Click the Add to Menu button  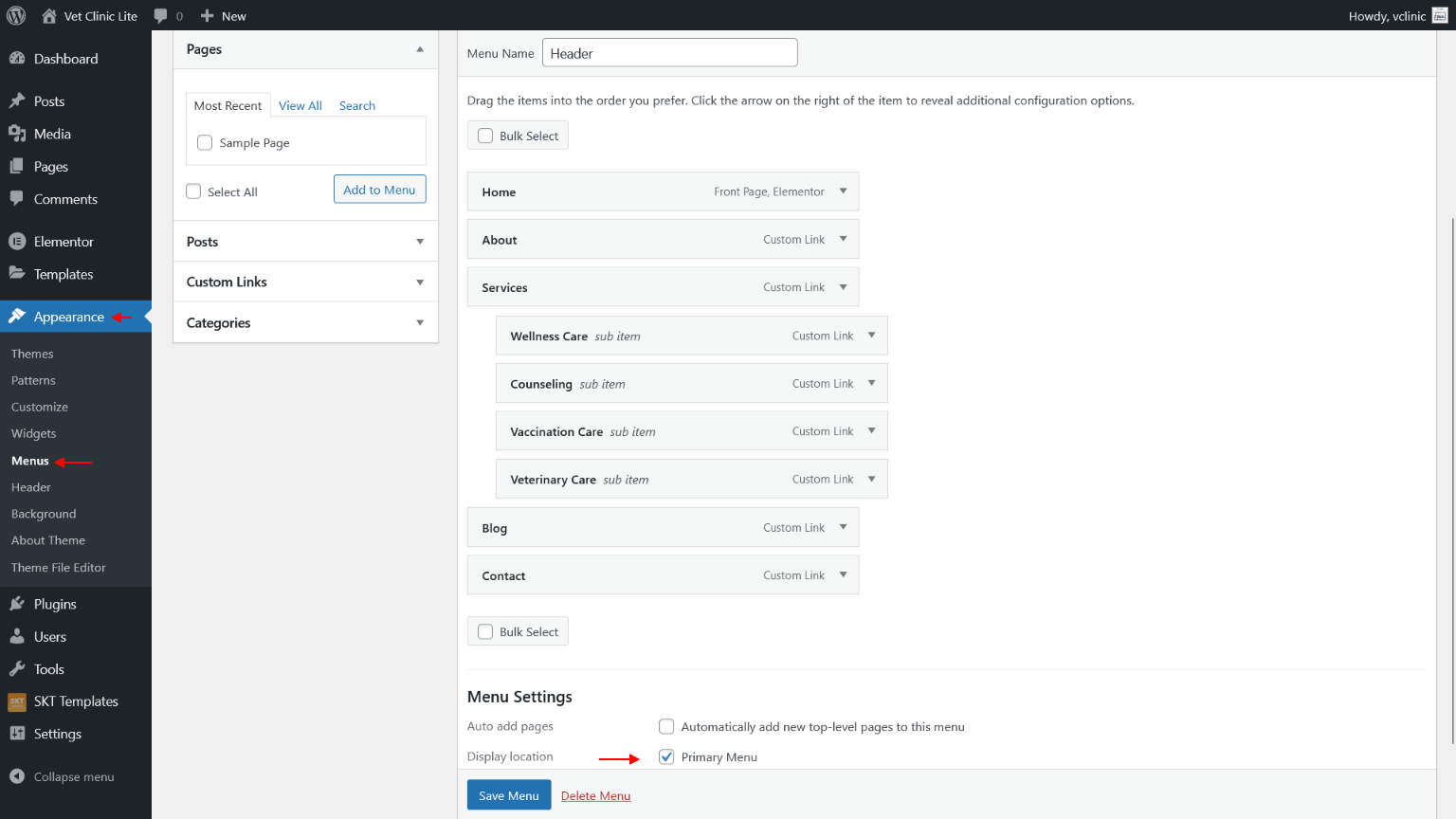click(380, 190)
